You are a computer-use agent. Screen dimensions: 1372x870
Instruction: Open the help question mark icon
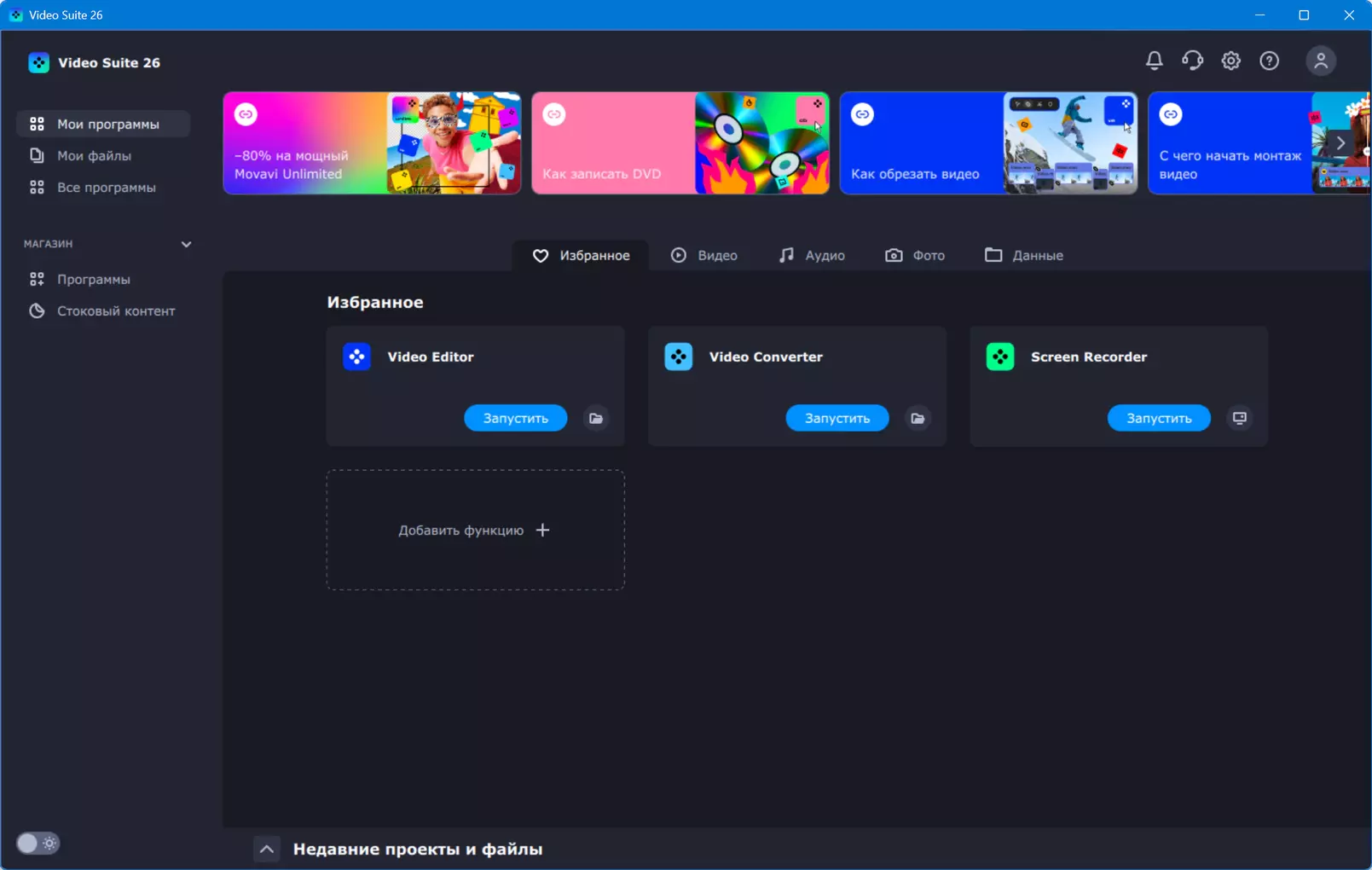point(1269,61)
